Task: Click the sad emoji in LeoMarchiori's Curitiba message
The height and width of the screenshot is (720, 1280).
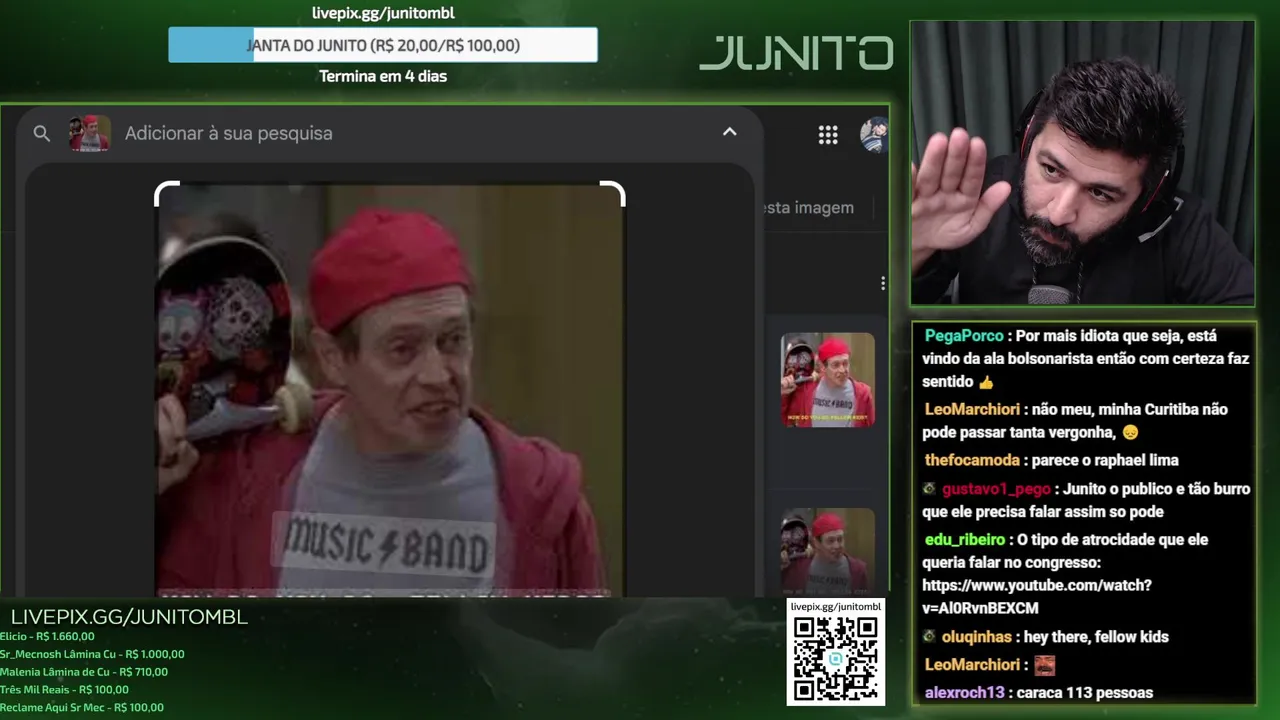Action: point(1130,433)
